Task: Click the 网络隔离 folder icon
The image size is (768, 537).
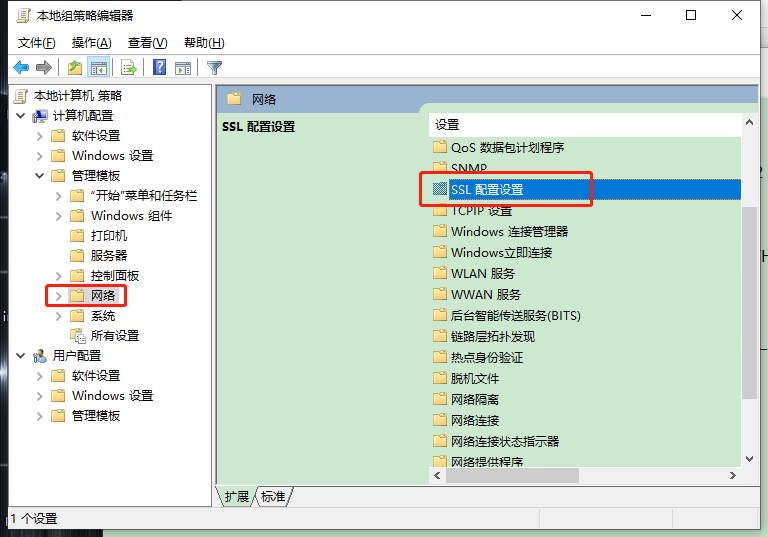Action: [x=440, y=399]
